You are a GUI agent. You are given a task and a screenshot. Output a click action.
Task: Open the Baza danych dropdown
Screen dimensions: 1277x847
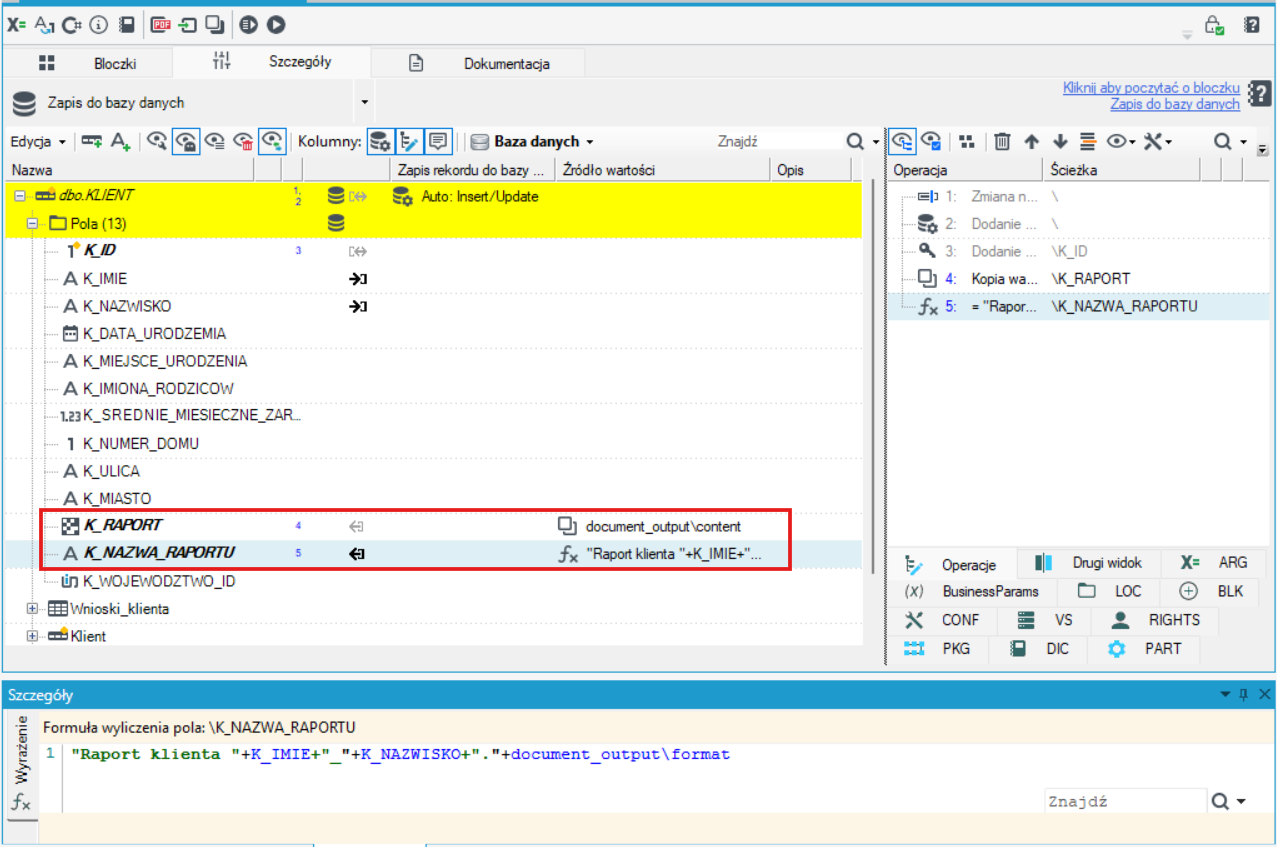point(532,142)
